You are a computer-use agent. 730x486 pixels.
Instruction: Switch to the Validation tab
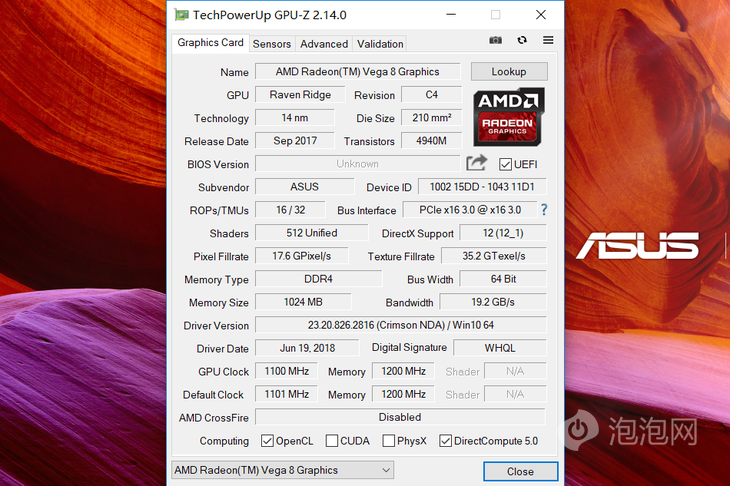[x=380, y=44]
